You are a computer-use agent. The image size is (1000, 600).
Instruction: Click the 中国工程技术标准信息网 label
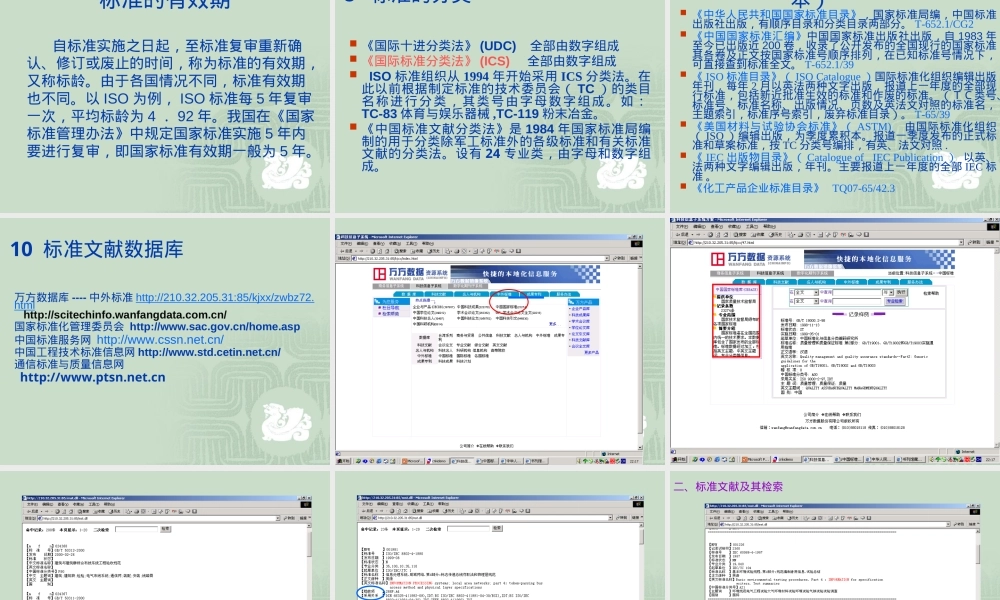[75, 352]
